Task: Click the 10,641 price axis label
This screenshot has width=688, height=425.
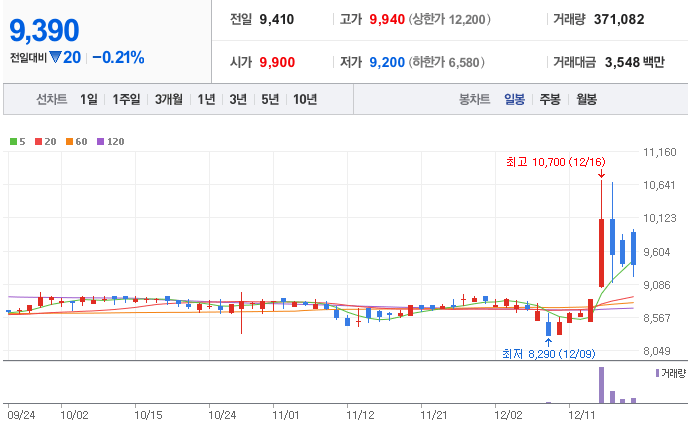Action: 659,185
